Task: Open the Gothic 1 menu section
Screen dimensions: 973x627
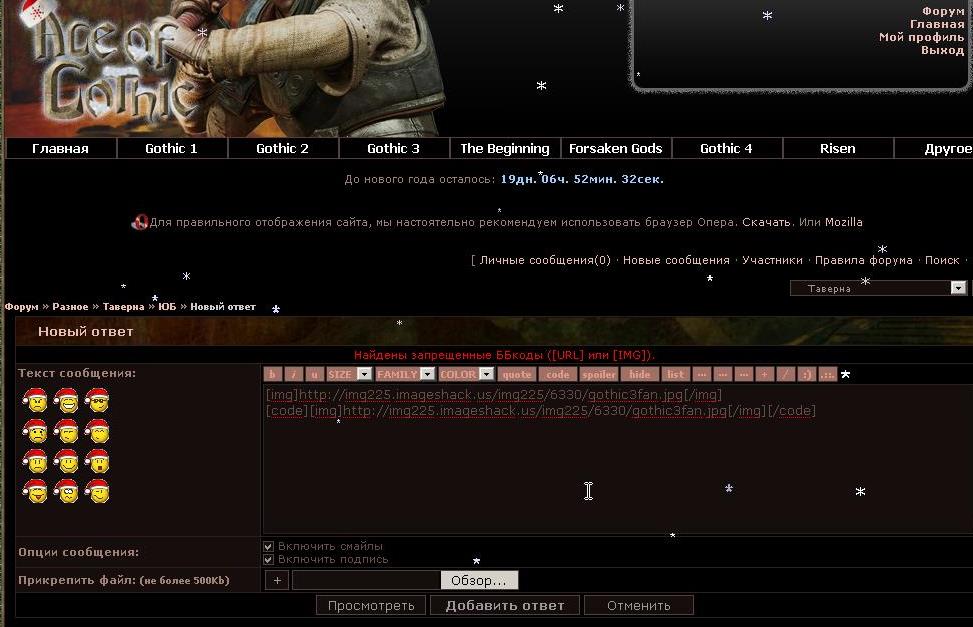Action: click(x=171, y=148)
